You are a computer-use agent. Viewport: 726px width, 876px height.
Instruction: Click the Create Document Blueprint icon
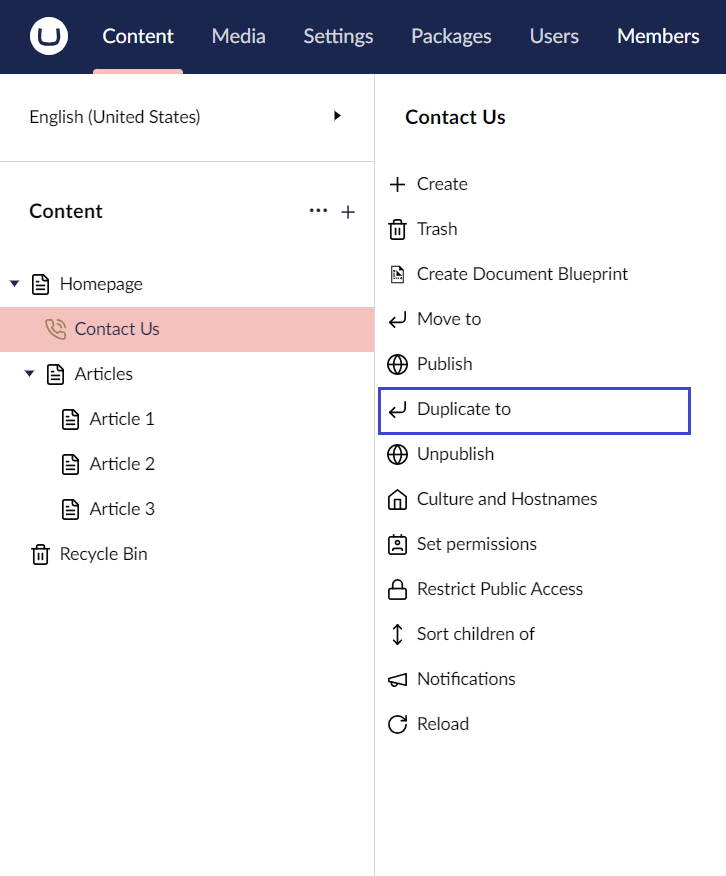tap(398, 274)
